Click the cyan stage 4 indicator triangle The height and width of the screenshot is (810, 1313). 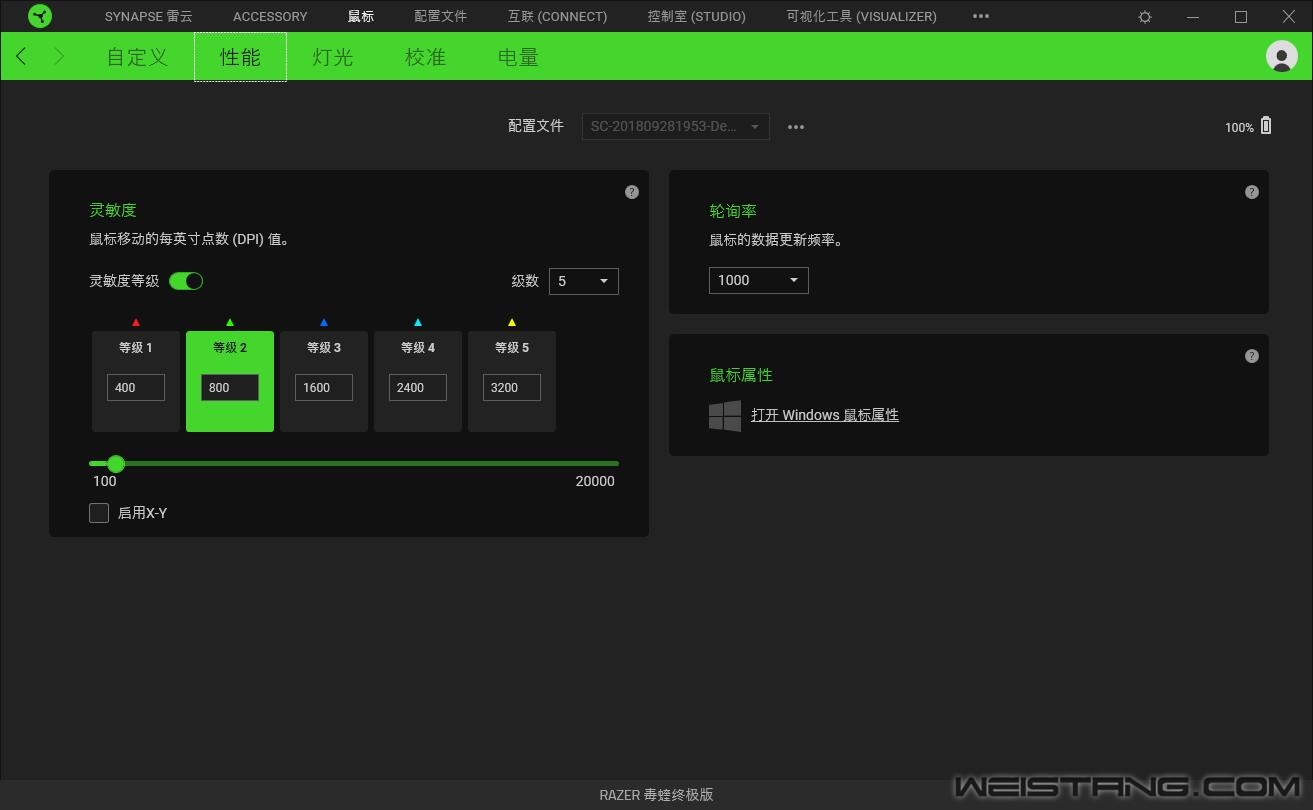[x=418, y=322]
